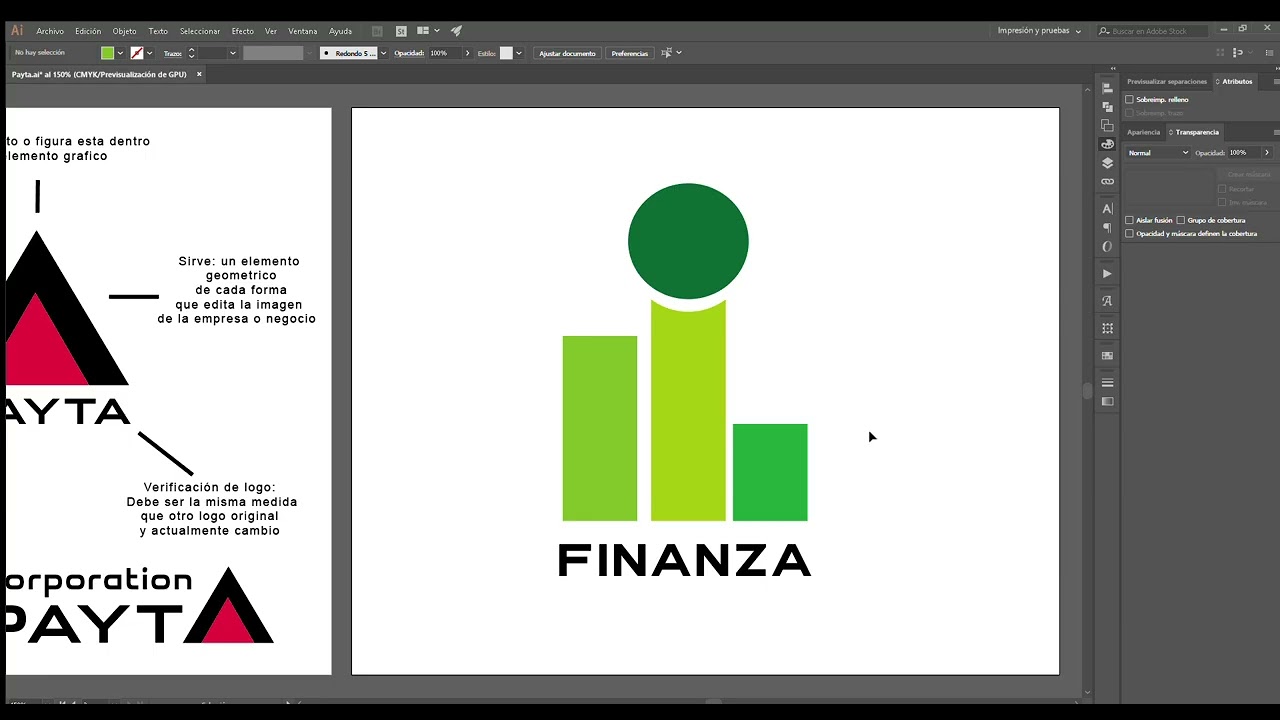Open the Estilo graphic style dropdown
Viewport: 1280px width, 720px height.
(x=518, y=53)
